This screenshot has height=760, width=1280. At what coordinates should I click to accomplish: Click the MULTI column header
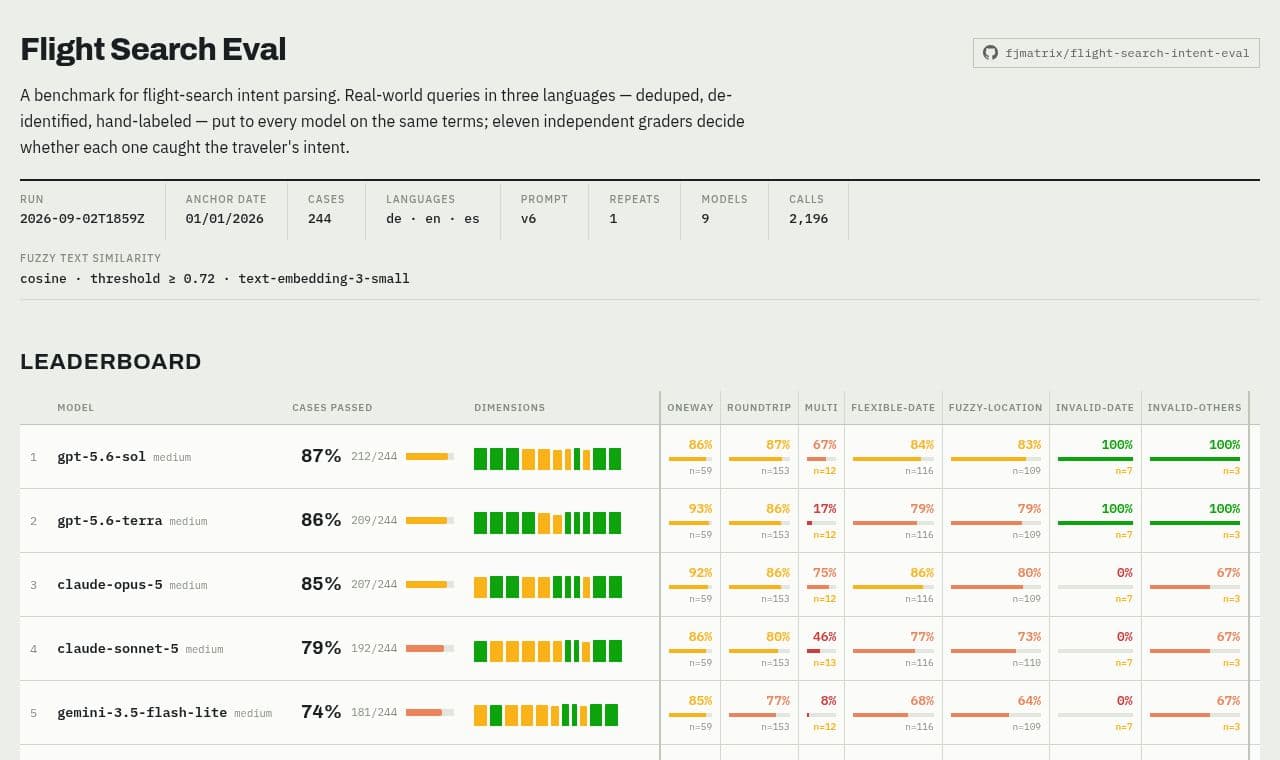click(822, 408)
